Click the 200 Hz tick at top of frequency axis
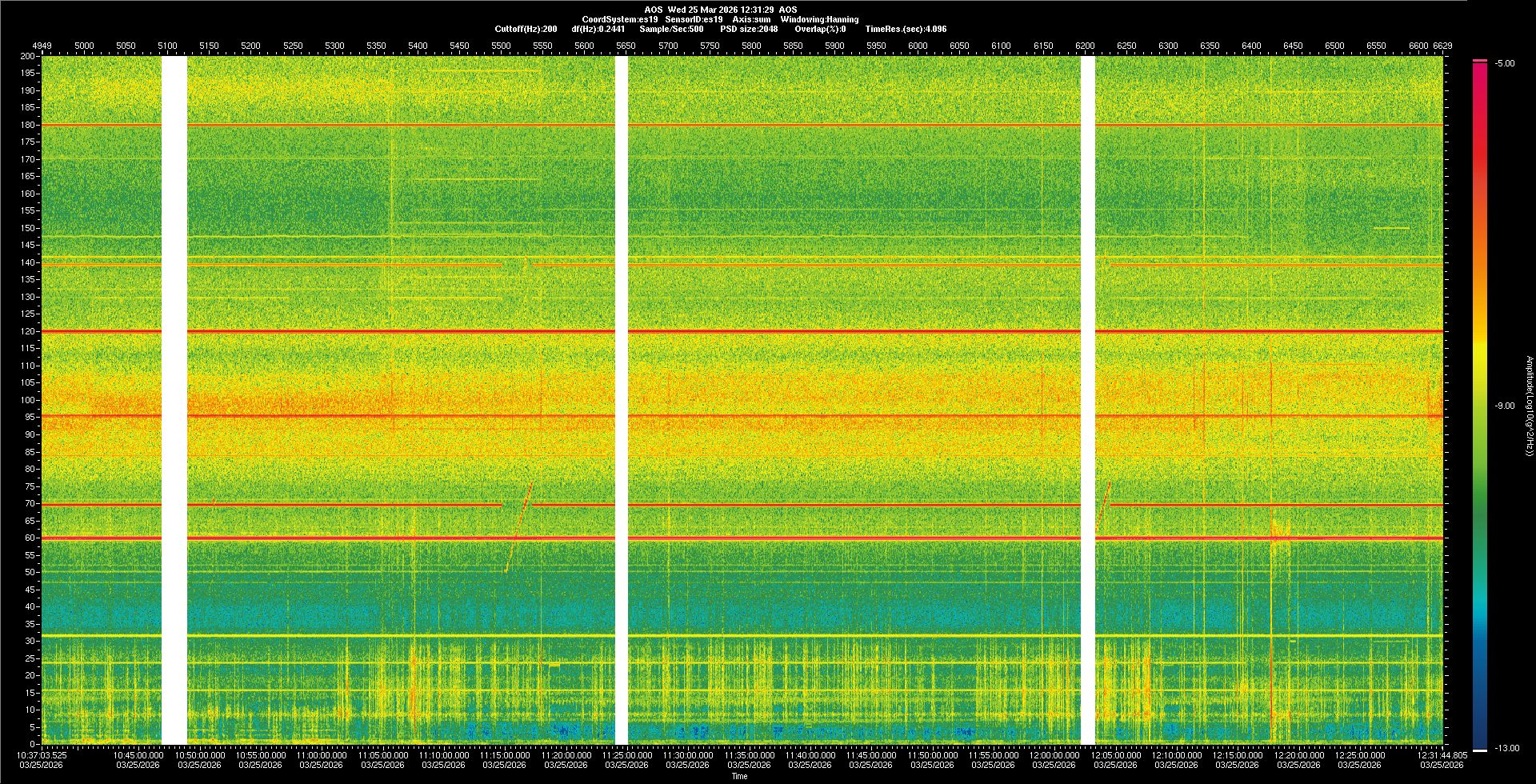 [x=28, y=57]
